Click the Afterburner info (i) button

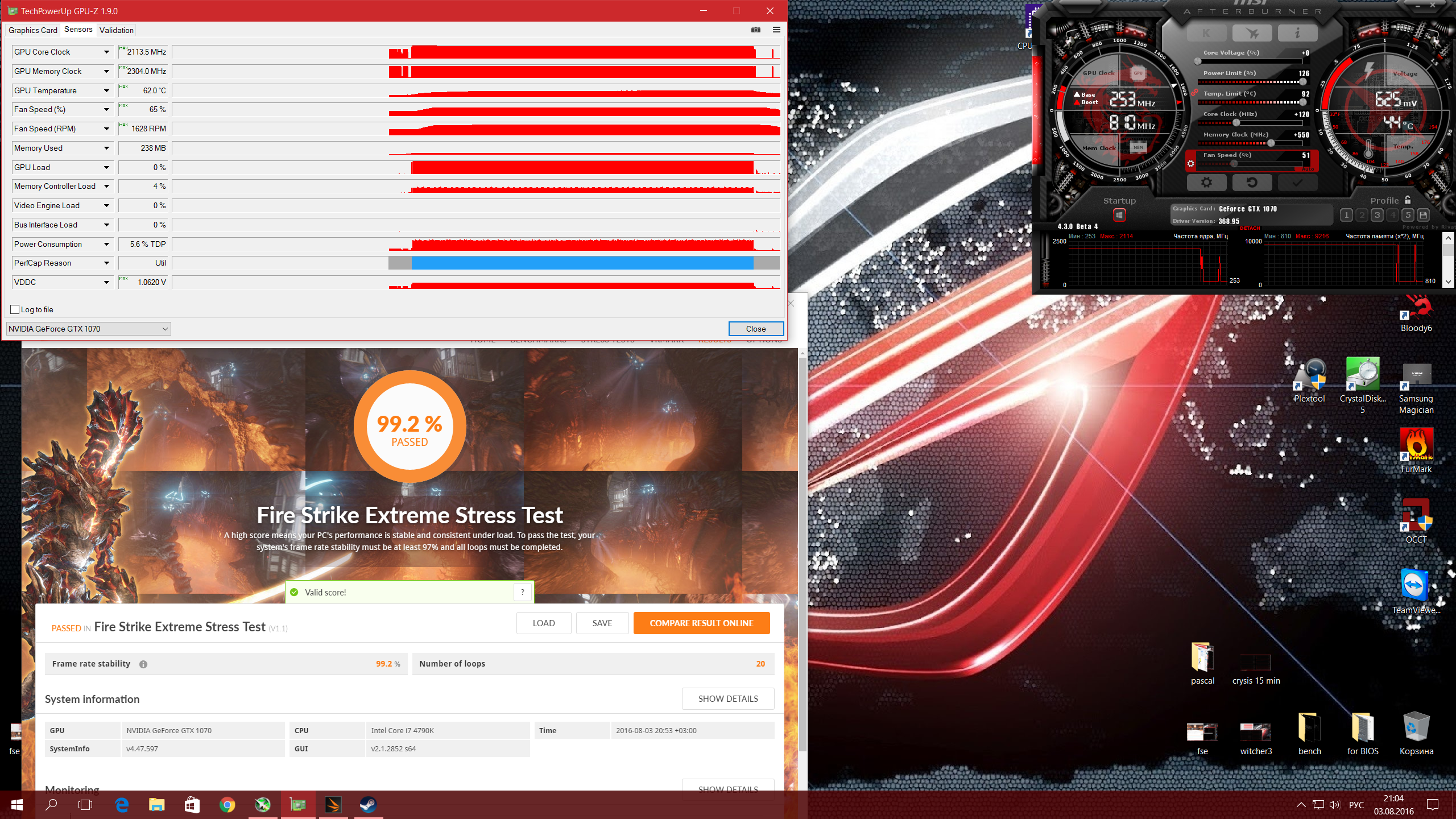1297,34
